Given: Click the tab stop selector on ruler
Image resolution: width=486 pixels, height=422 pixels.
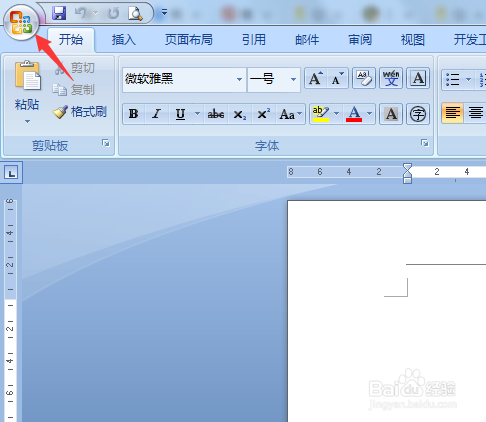Looking at the screenshot, I should pos(11,173).
